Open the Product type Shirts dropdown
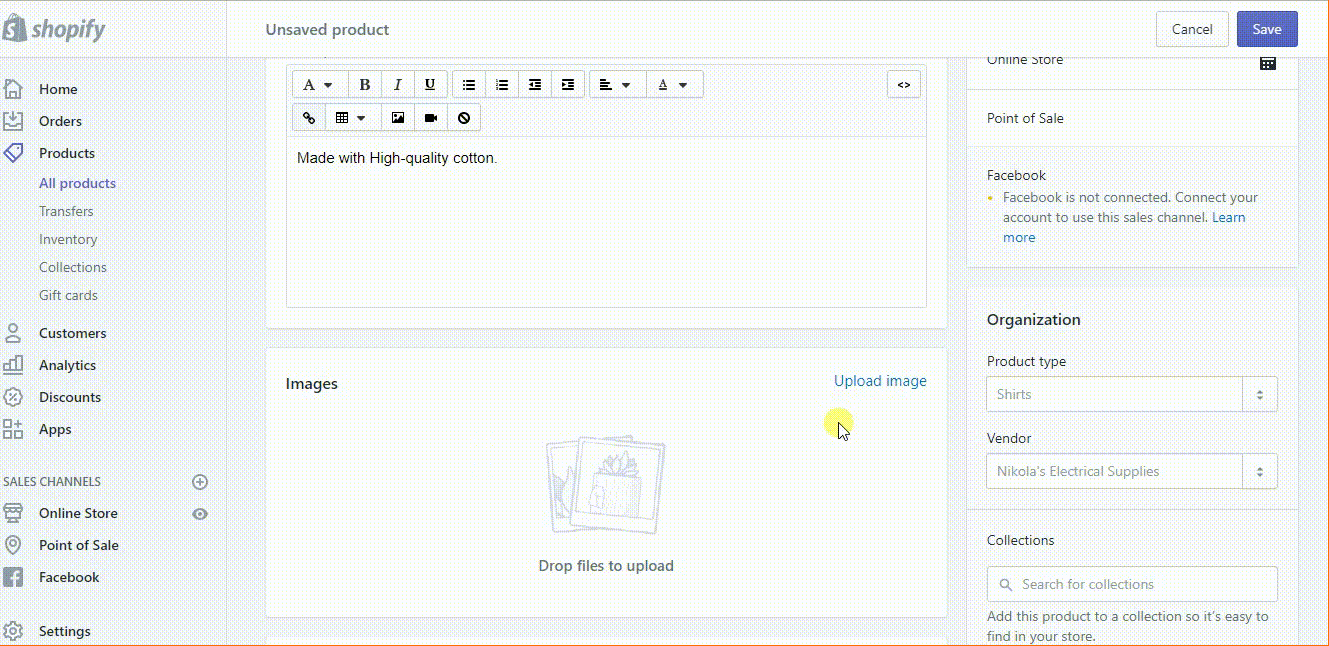This screenshot has width=1329, height=646. pyautogui.click(x=1132, y=394)
